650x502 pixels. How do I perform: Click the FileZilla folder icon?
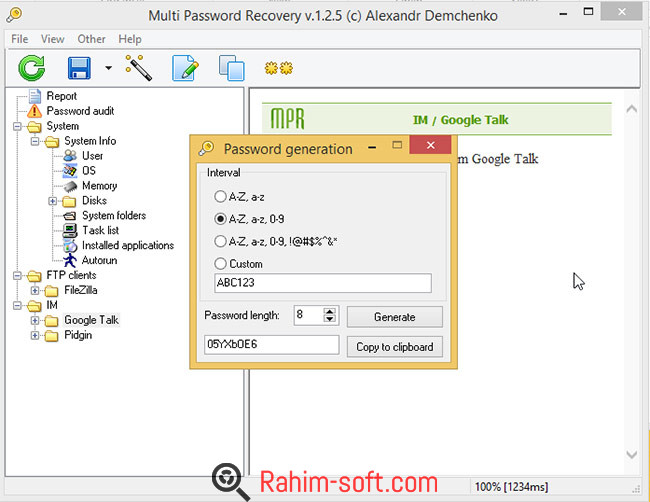[x=51, y=291]
